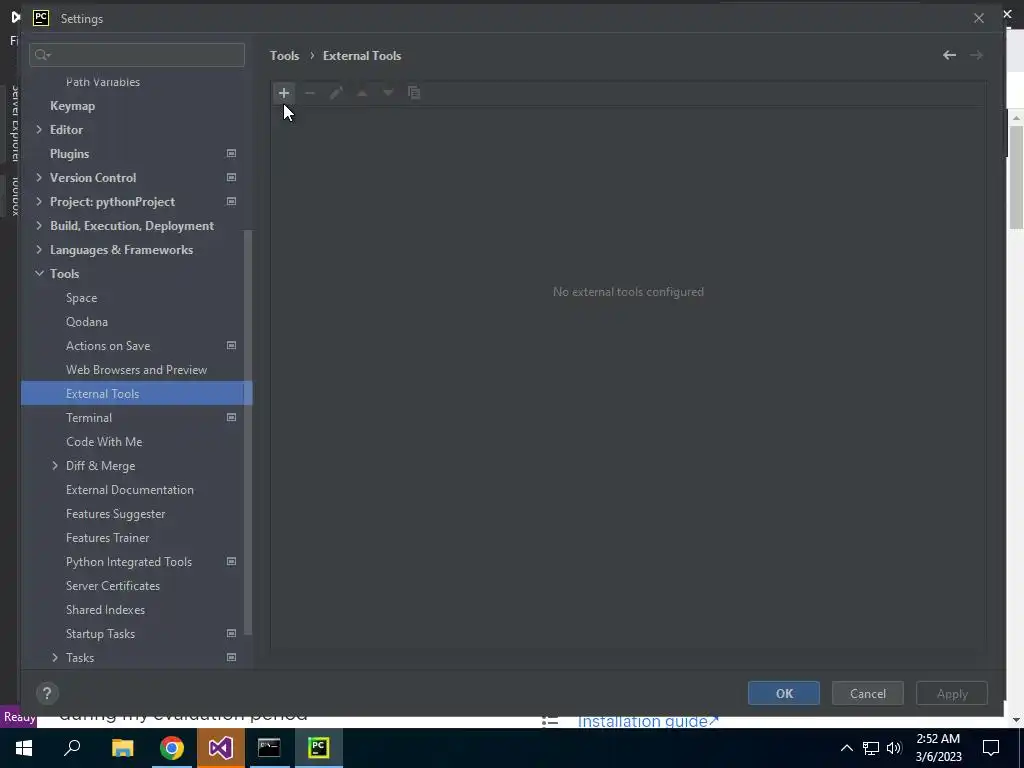This screenshot has width=1024, height=768.
Task: Open Windows Start menu
Action: tap(24, 748)
